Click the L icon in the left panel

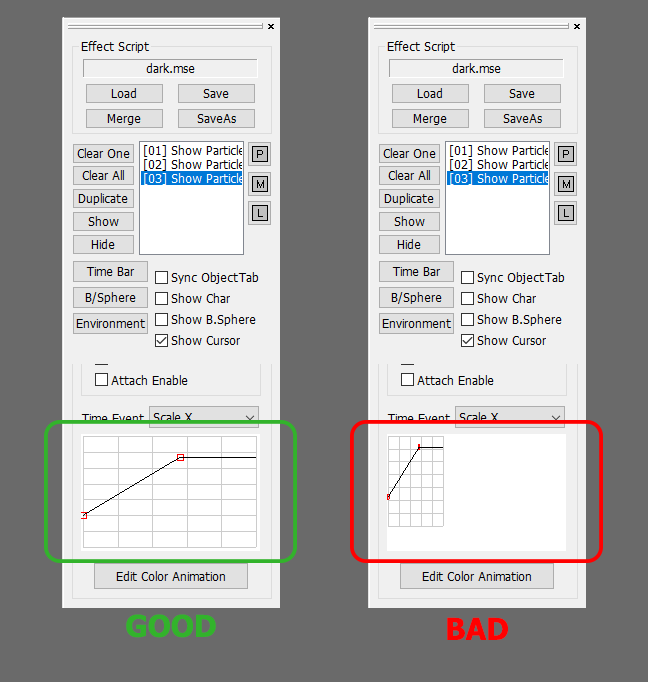pos(260,213)
